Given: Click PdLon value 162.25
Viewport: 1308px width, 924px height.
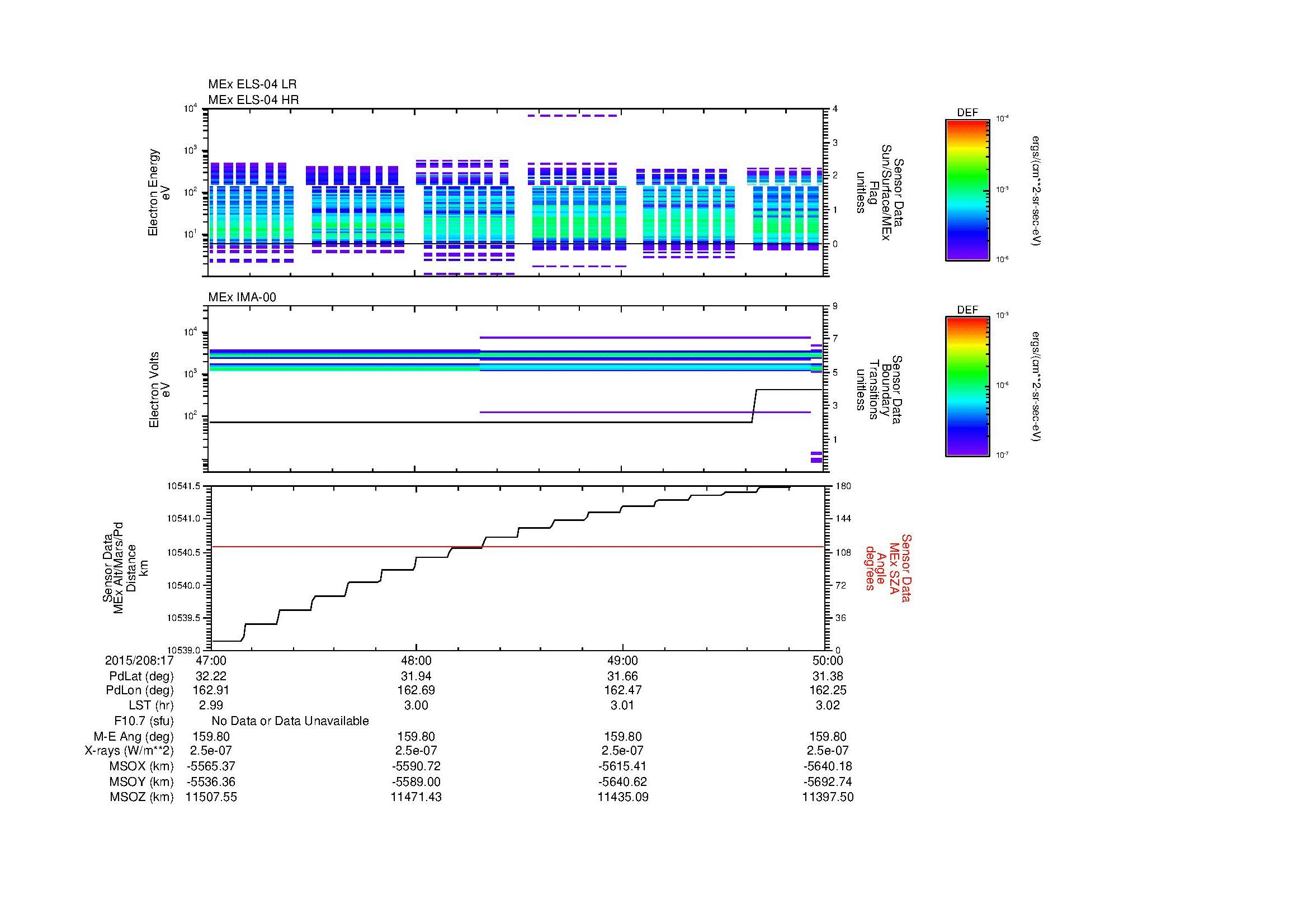Looking at the screenshot, I should pos(828,690).
